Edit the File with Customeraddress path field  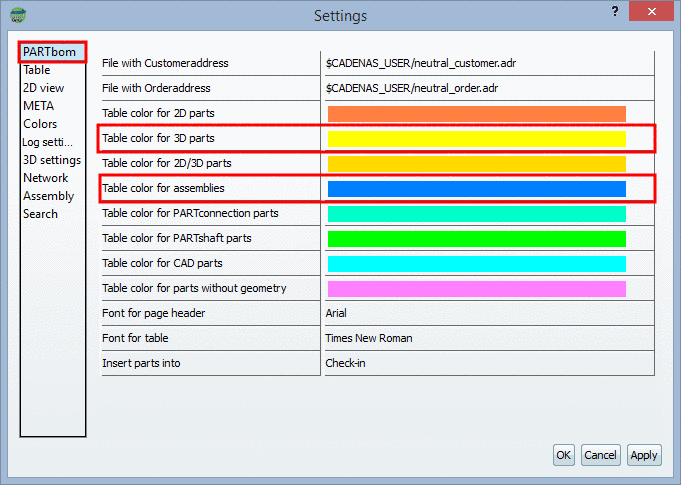pyautogui.click(x=487, y=63)
